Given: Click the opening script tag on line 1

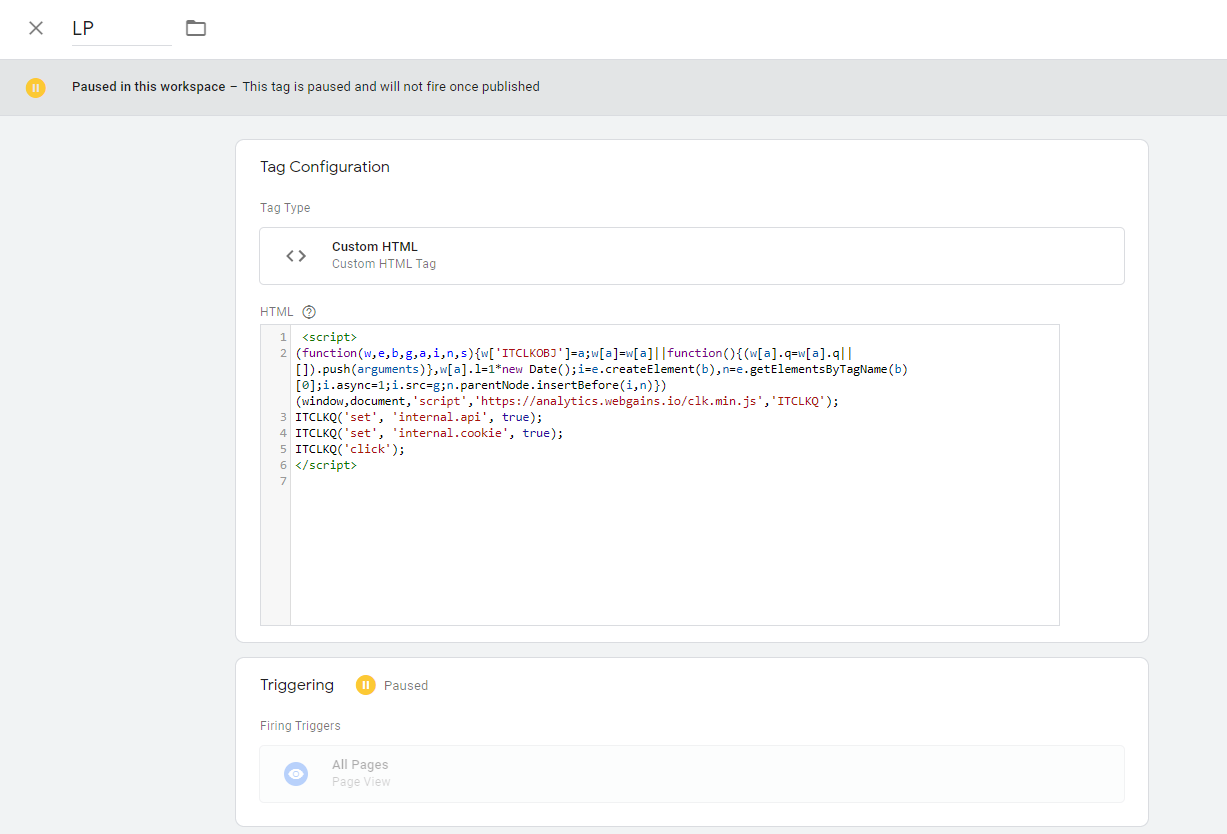Looking at the screenshot, I should point(329,337).
